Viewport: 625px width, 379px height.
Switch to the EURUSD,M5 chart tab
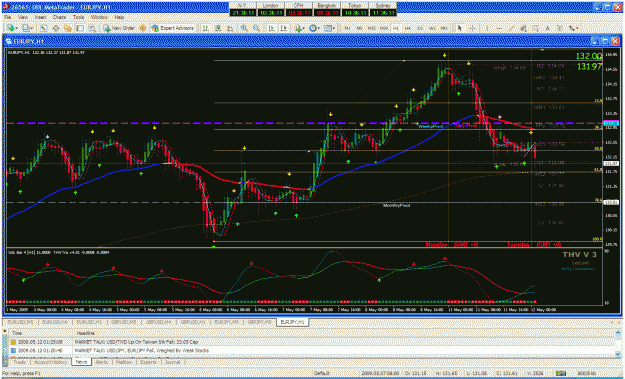click(x=21, y=322)
